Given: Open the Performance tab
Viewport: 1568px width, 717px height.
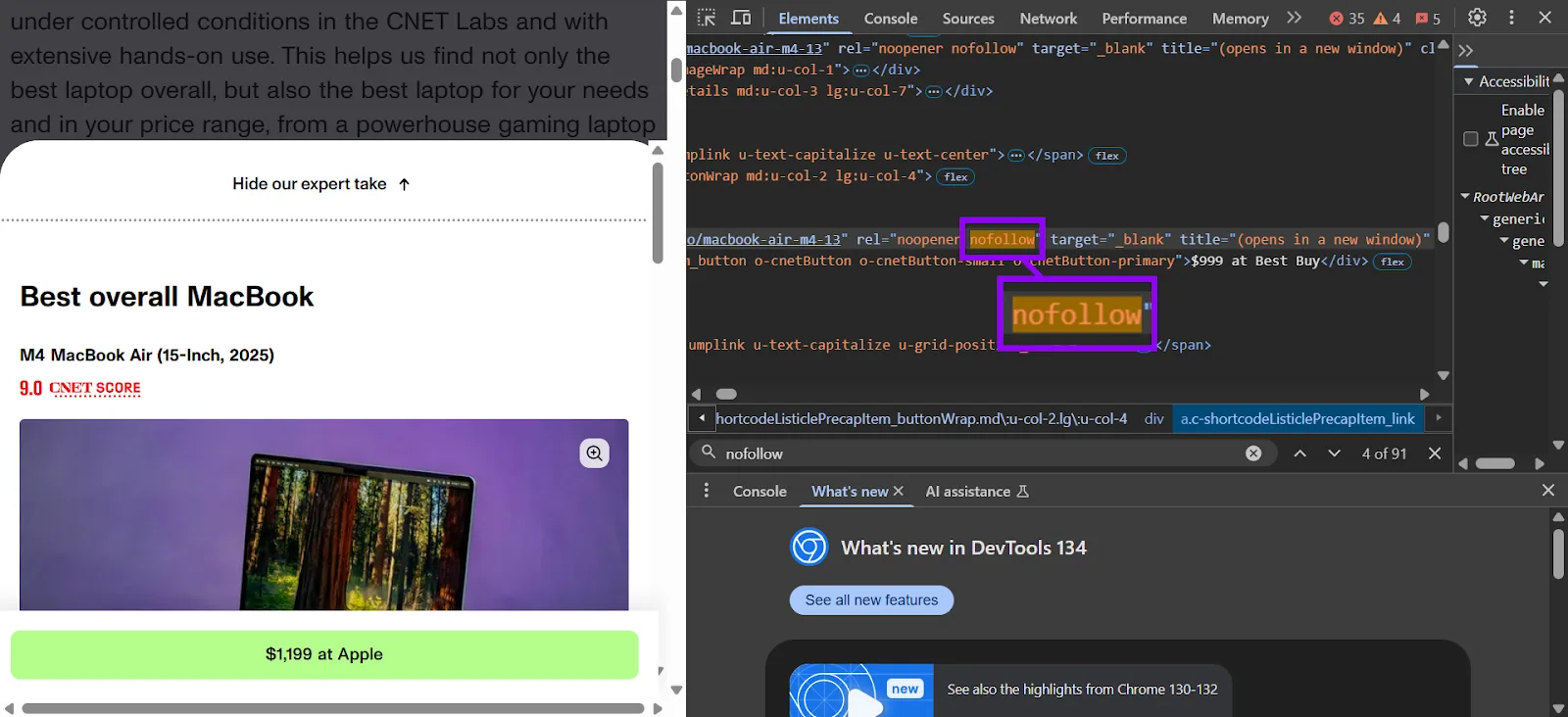Looking at the screenshot, I should [1145, 19].
